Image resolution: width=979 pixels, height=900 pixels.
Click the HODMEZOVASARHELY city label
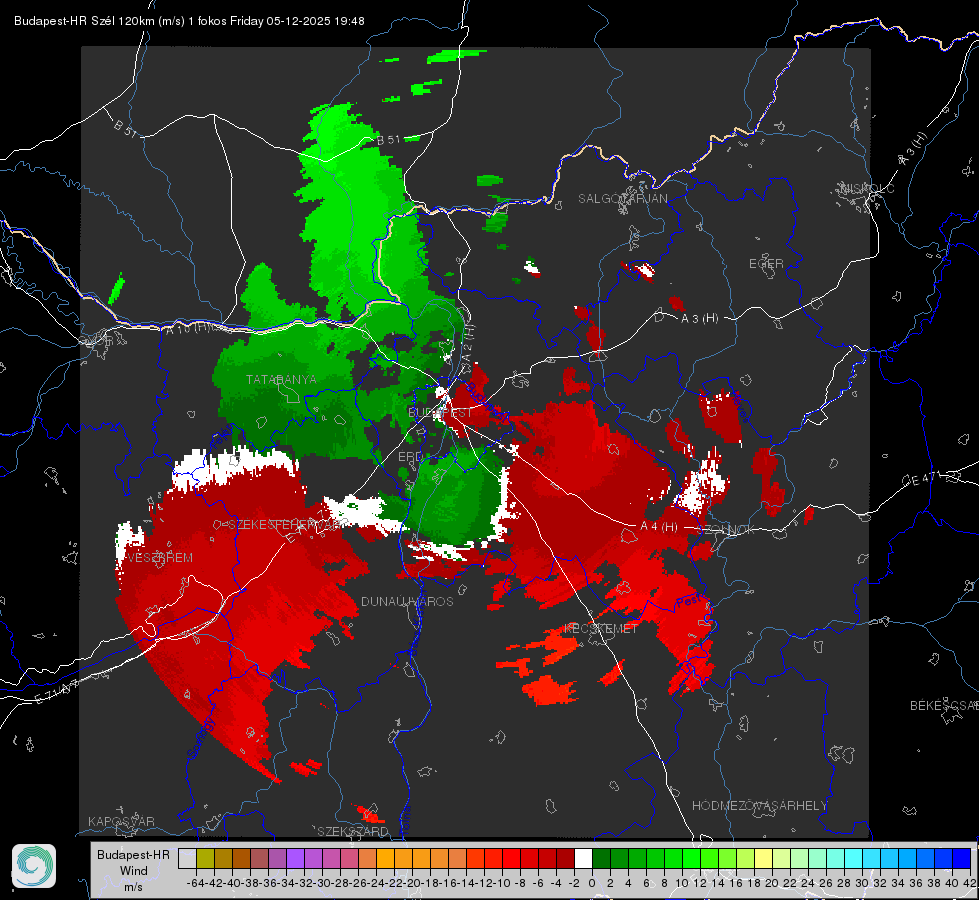pyautogui.click(x=759, y=806)
